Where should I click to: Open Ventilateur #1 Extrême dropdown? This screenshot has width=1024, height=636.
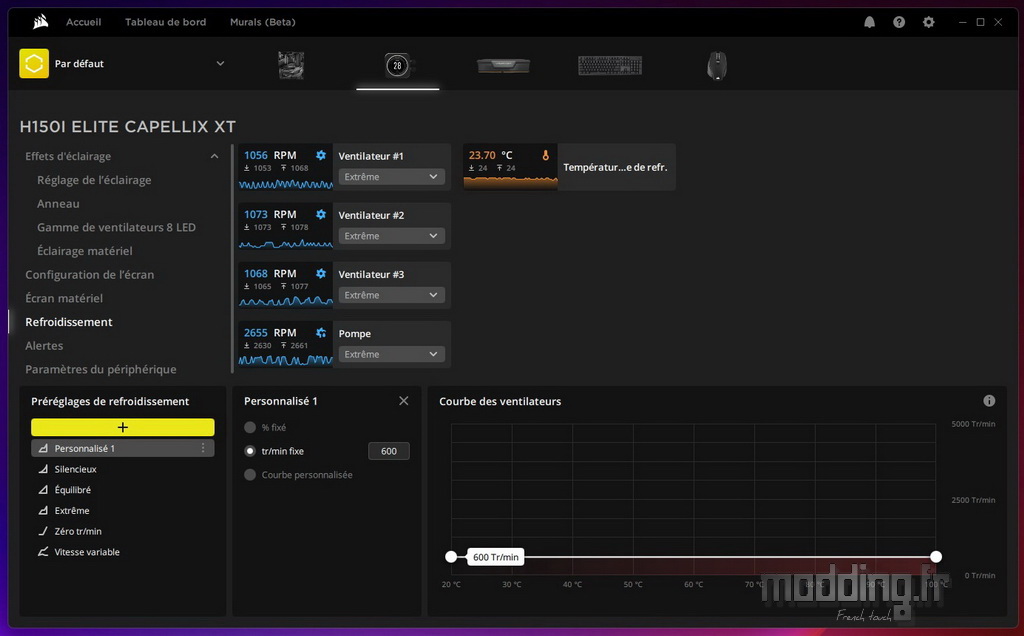tap(391, 177)
